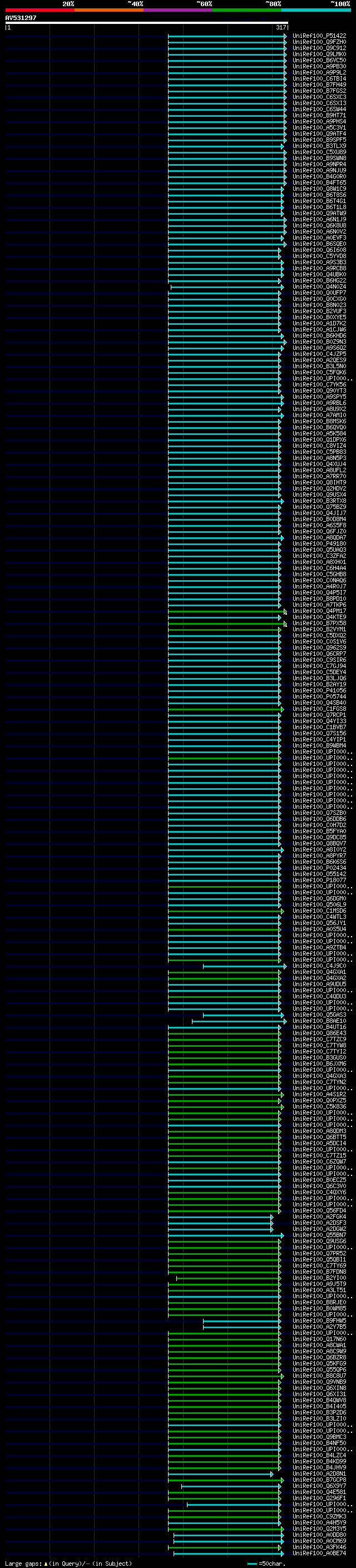Screen dimensions: 356x1568
Task: Click the query end position 317
Action: (280, 27)
